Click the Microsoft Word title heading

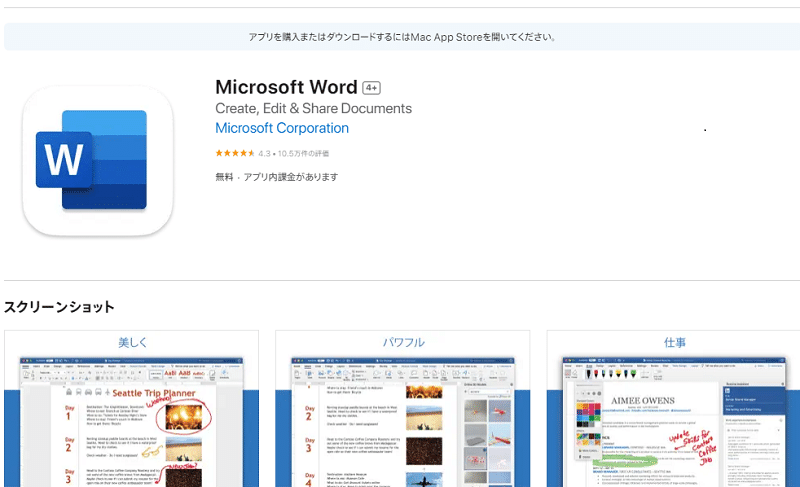[286, 87]
